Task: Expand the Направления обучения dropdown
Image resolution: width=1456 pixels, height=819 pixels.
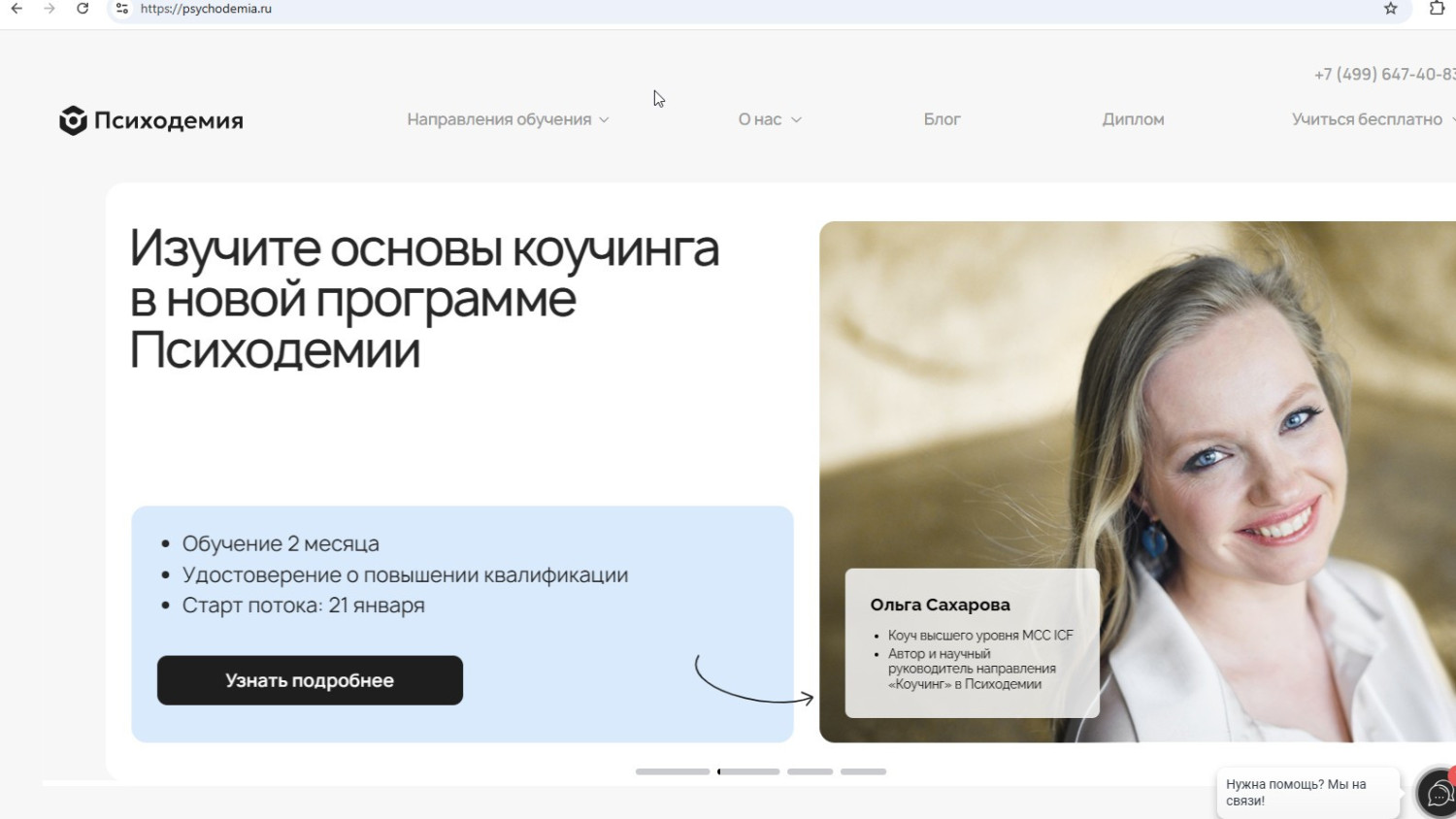Action: tap(508, 119)
